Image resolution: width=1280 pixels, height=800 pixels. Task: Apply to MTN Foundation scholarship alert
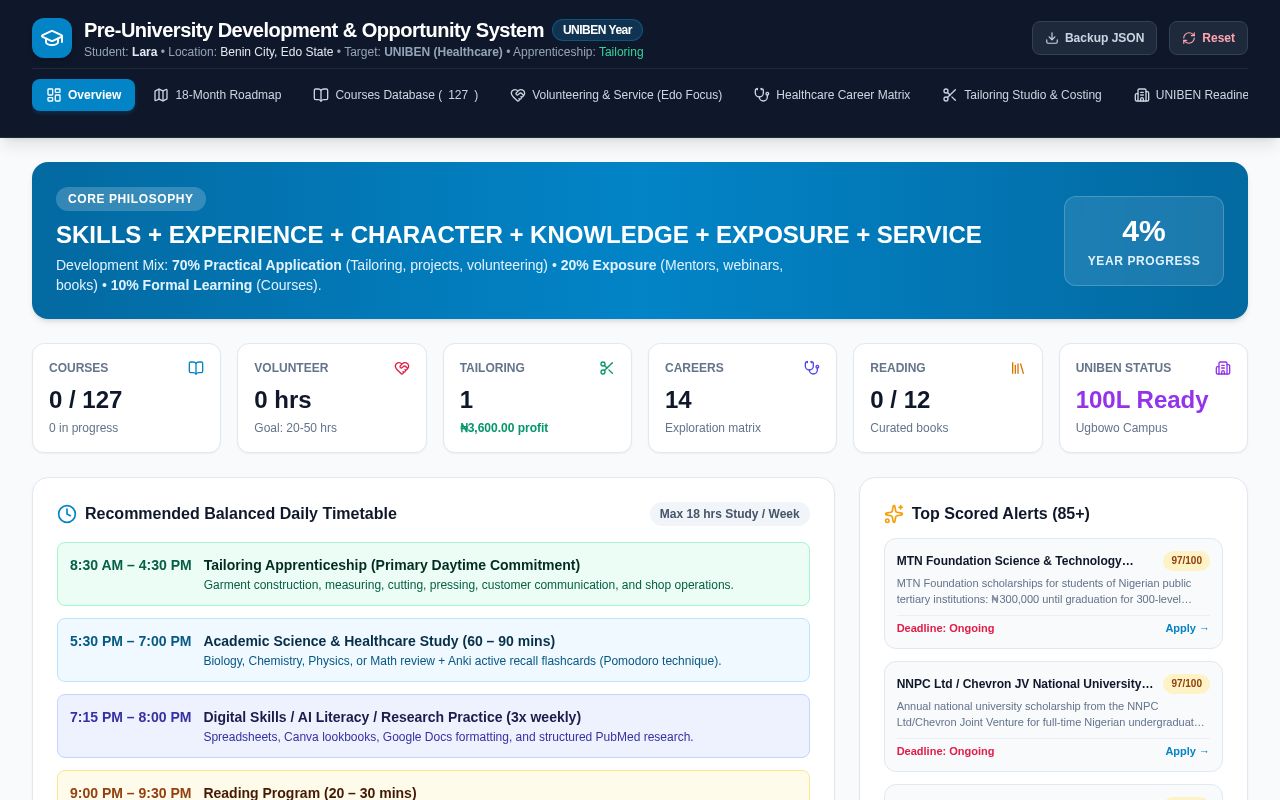[x=1187, y=628]
